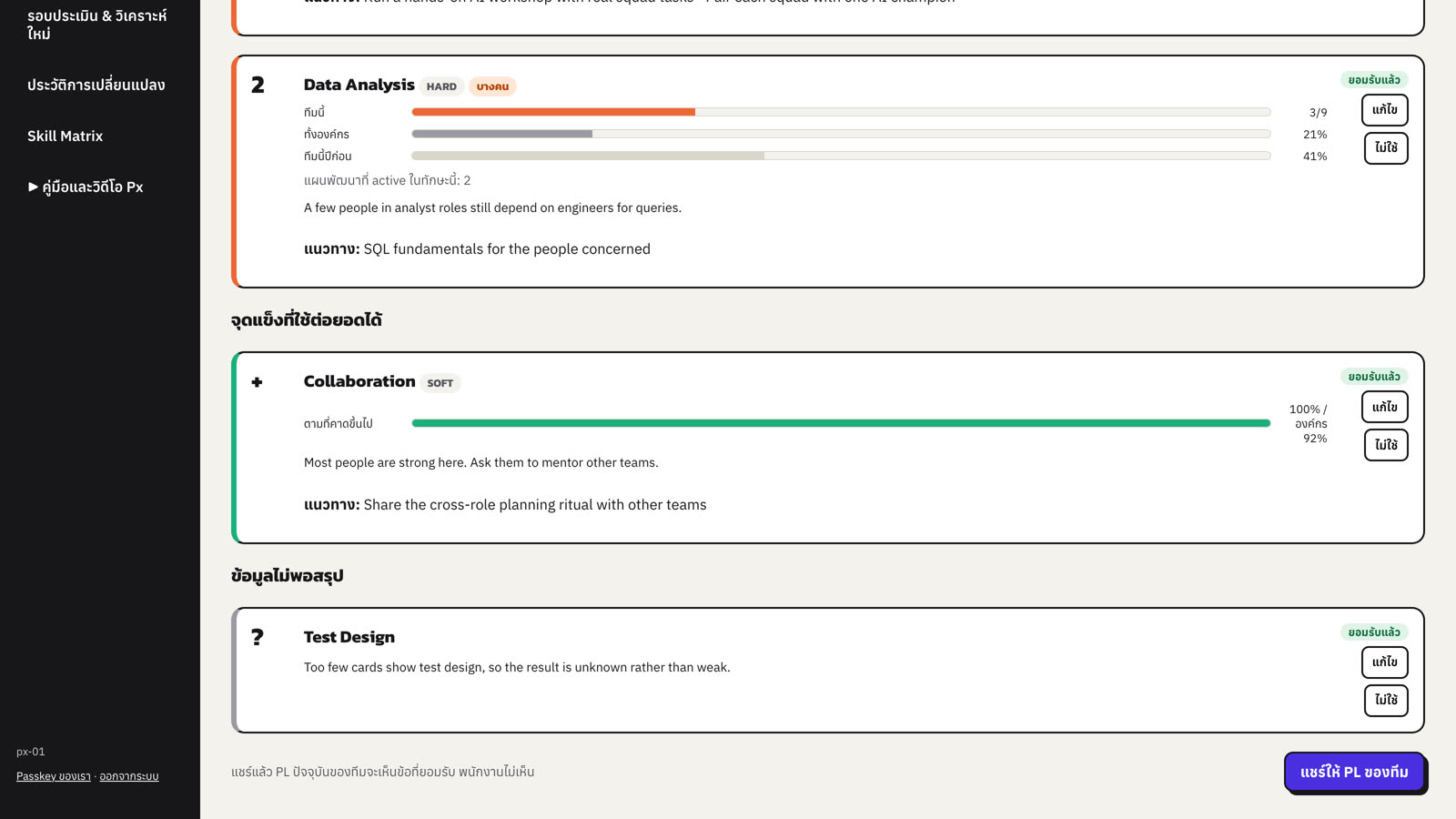This screenshot has height=819, width=1456.
Task: Open ประวัติการเปลี่ยนแปลง in sidebar
Action: point(96,85)
